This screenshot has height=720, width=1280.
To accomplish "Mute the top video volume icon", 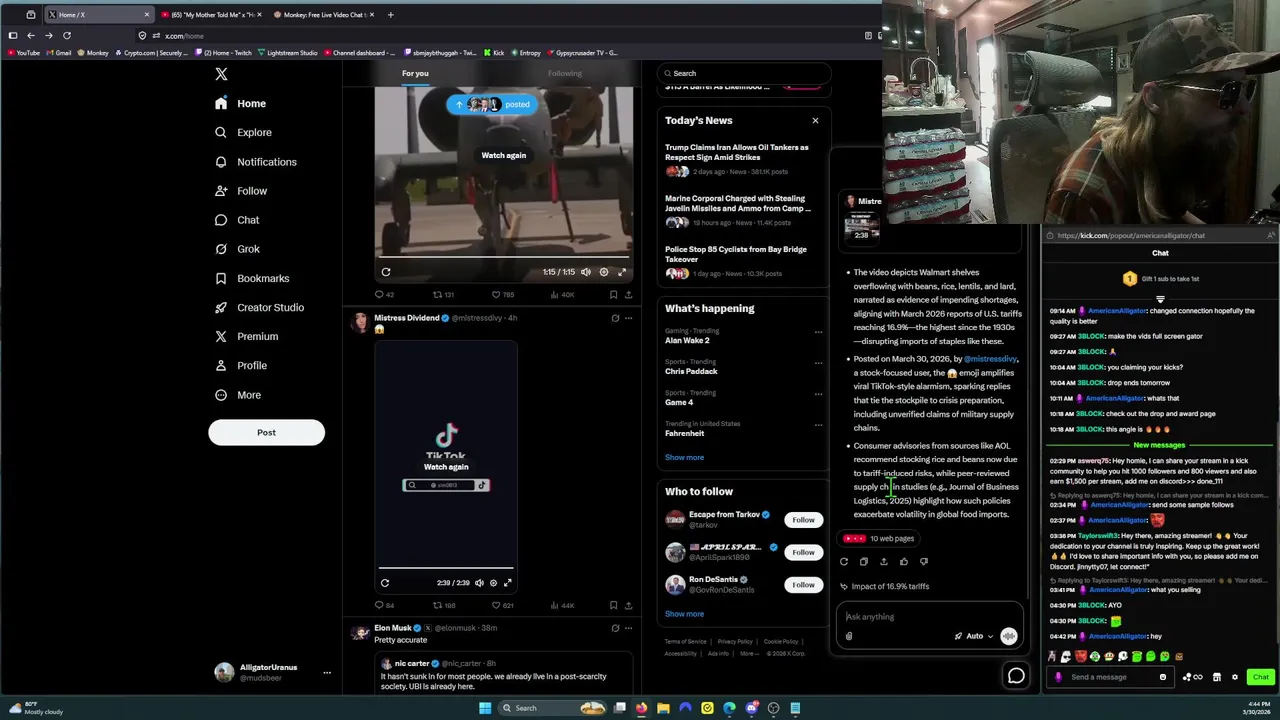I will coord(586,272).
